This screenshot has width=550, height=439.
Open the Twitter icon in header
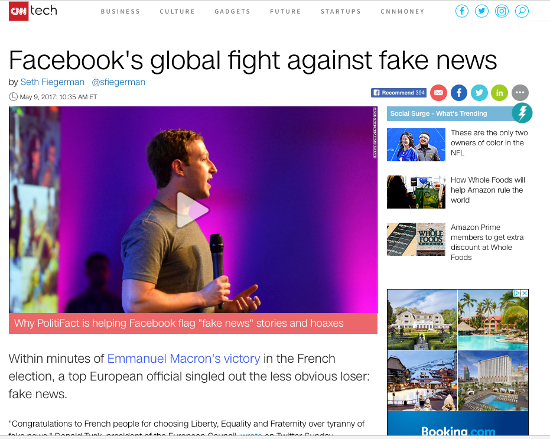coord(482,11)
